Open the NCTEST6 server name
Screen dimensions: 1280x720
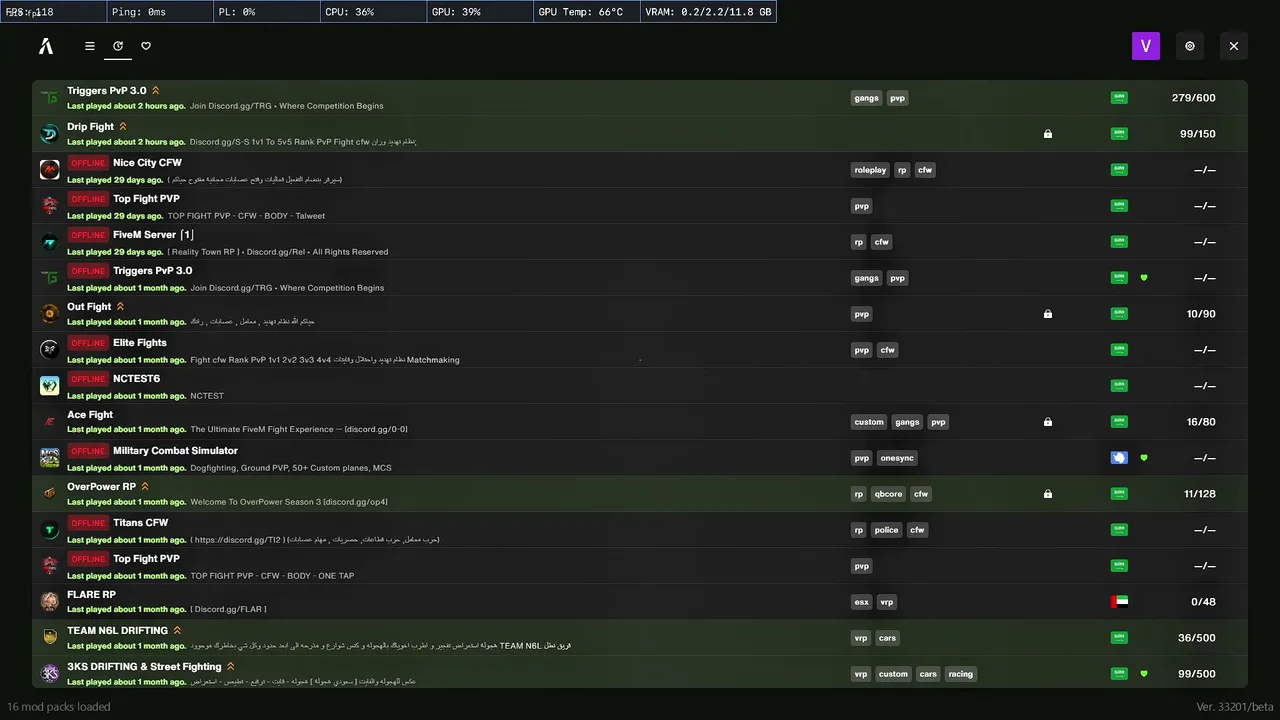coord(136,379)
